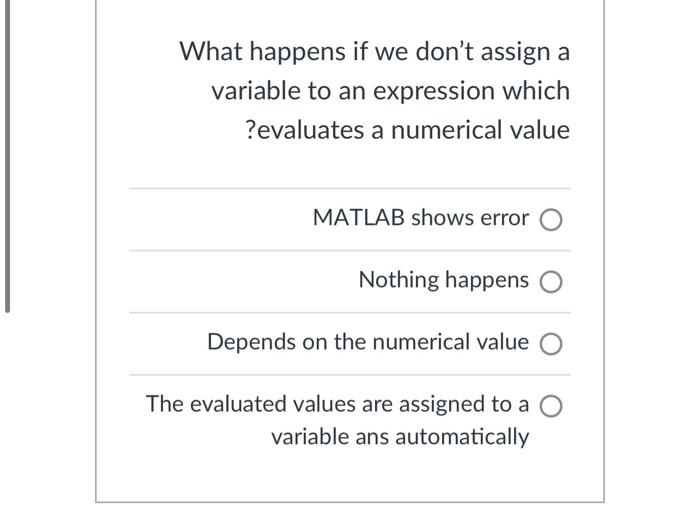This screenshot has height=517, width=700.
Task: Click the empty area below the last answer option
Action: click(x=350, y=475)
